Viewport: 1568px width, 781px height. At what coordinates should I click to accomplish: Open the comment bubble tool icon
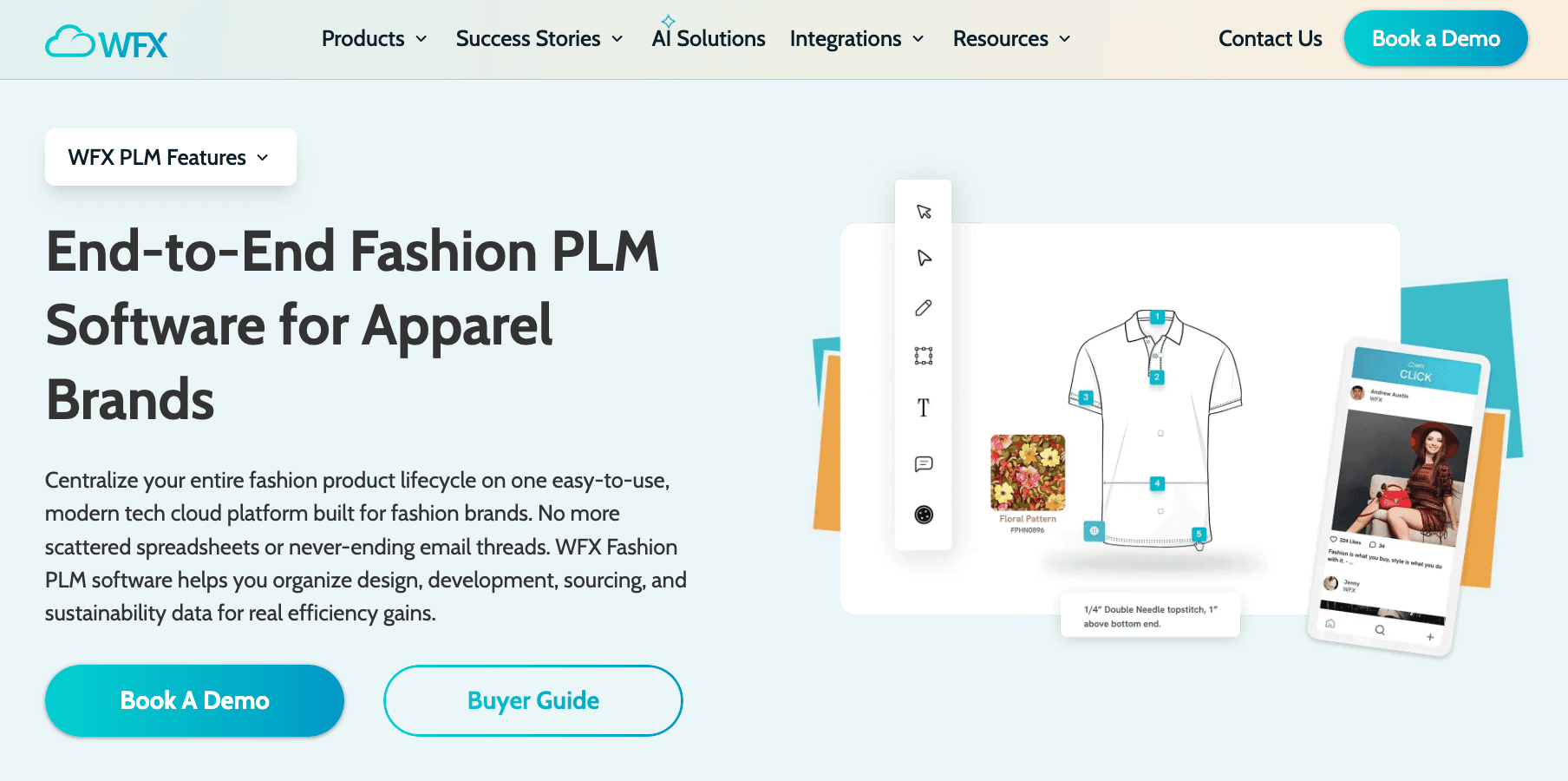coord(924,464)
